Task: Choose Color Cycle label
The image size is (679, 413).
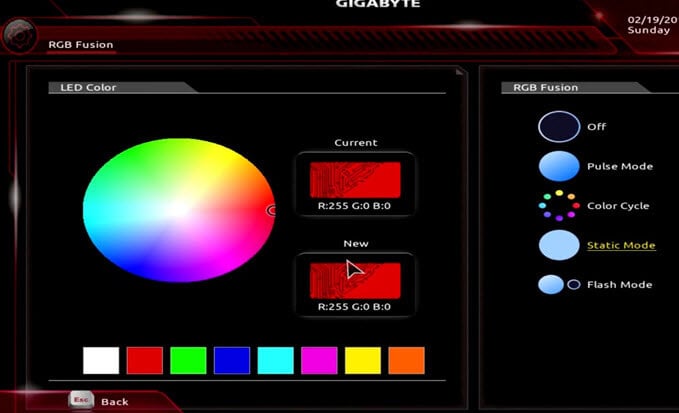Action: coord(618,206)
